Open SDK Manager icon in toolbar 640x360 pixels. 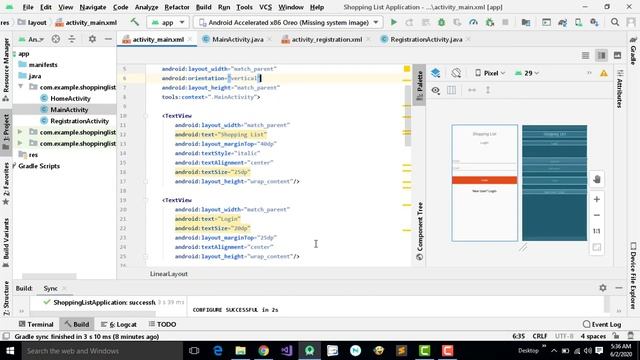pos(594,22)
